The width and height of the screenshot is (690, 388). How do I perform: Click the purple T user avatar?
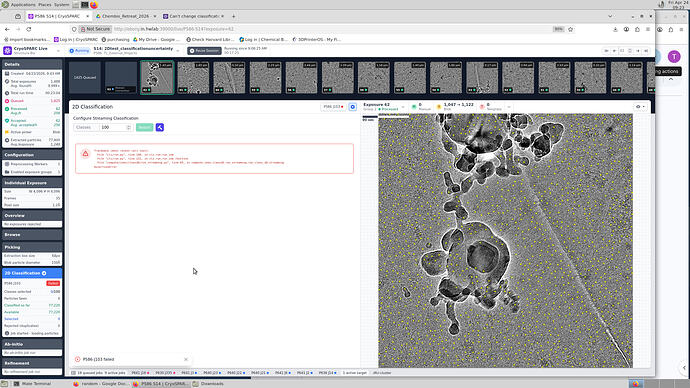coord(674,56)
